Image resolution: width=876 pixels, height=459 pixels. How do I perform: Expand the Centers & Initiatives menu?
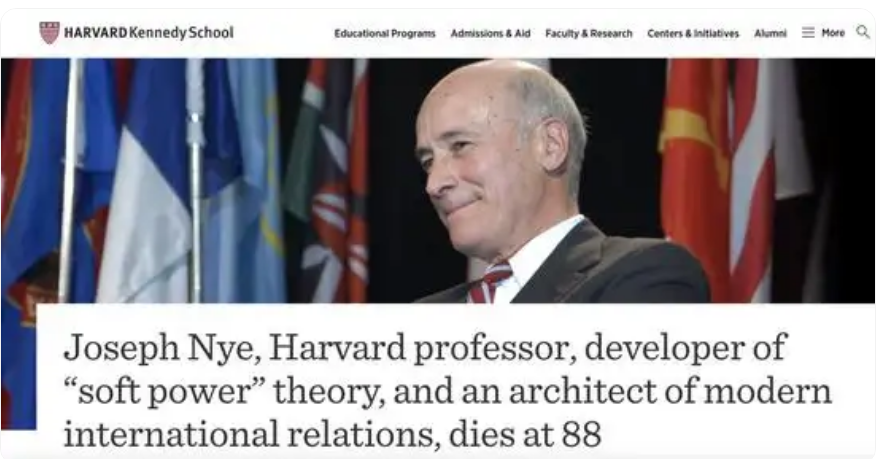(693, 34)
